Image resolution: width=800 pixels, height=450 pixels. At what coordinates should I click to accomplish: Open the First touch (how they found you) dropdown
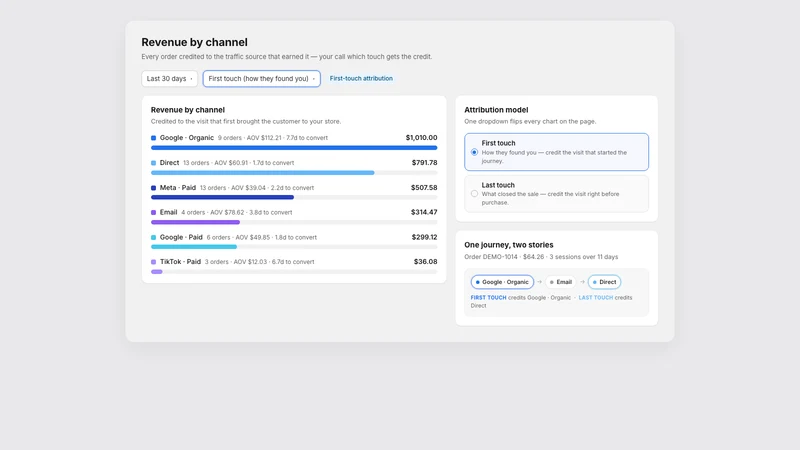262,79
